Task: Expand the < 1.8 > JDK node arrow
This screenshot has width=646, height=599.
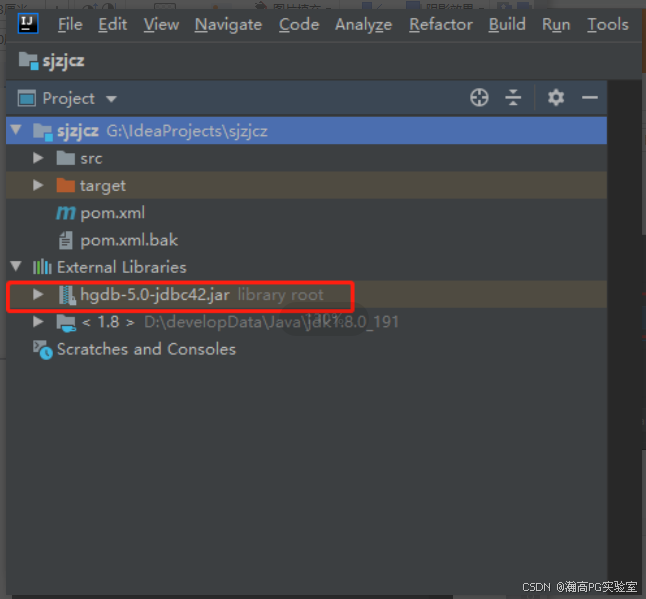Action: point(38,321)
